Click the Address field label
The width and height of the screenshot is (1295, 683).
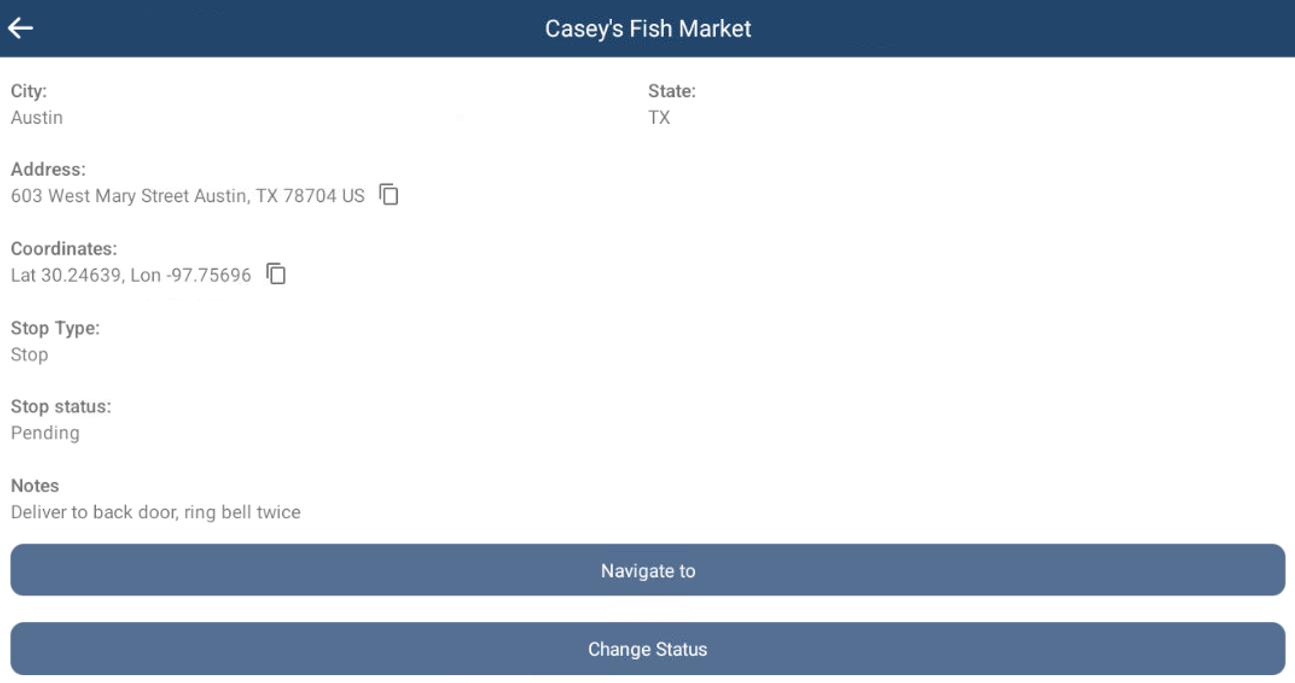coord(48,170)
